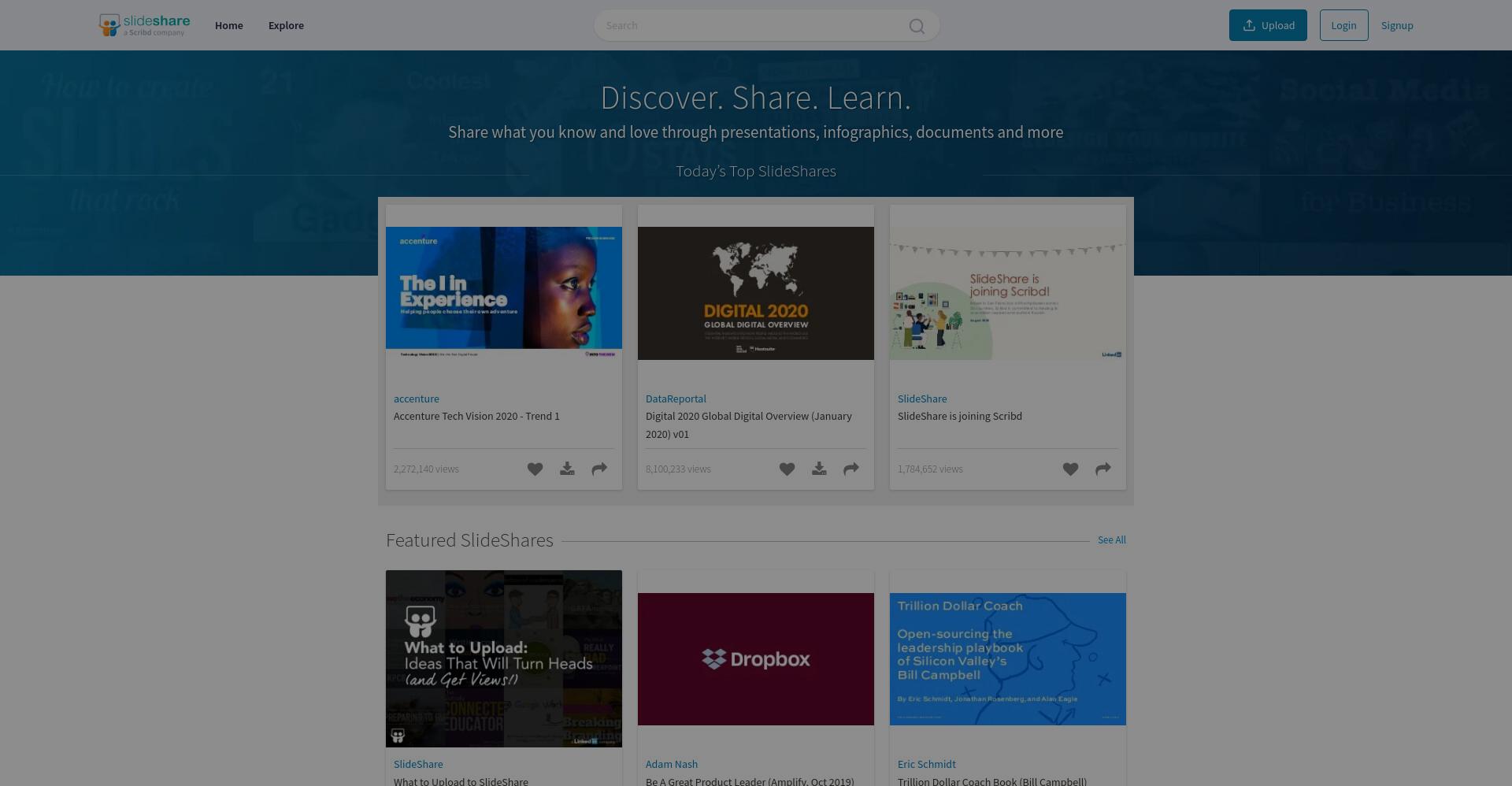Open the SlideShare joining Scribd thumbnail
1512x786 pixels.
coord(1008,294)
